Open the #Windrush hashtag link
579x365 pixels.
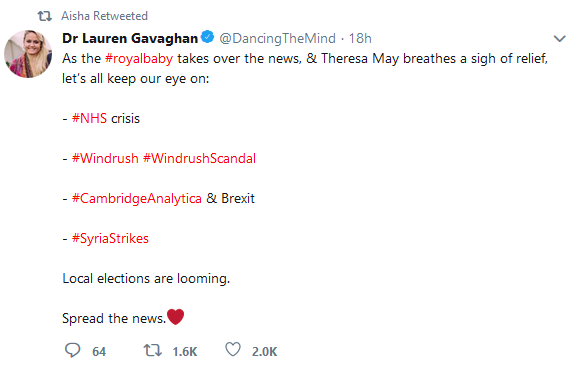click(105, 158)
